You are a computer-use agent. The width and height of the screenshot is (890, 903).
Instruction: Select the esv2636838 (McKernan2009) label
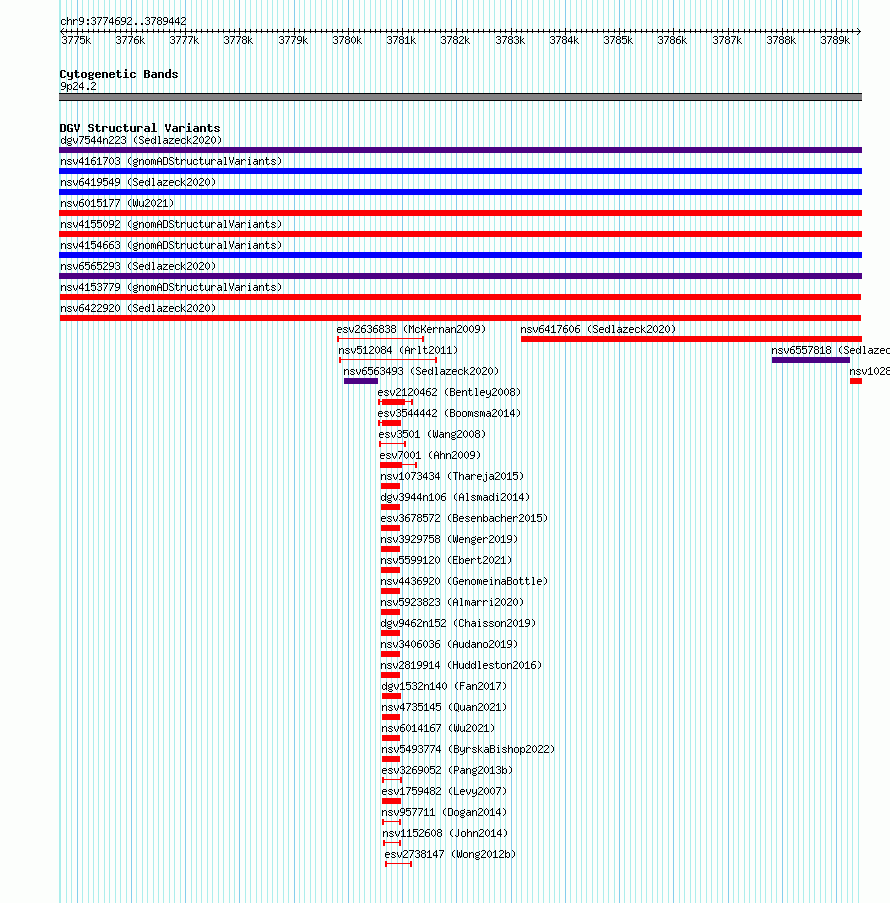pyautogui.click(x=411, y=329)
